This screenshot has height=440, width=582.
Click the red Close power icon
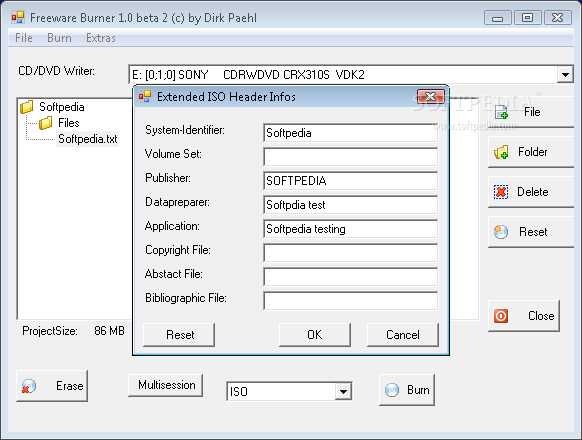[501, 316]
